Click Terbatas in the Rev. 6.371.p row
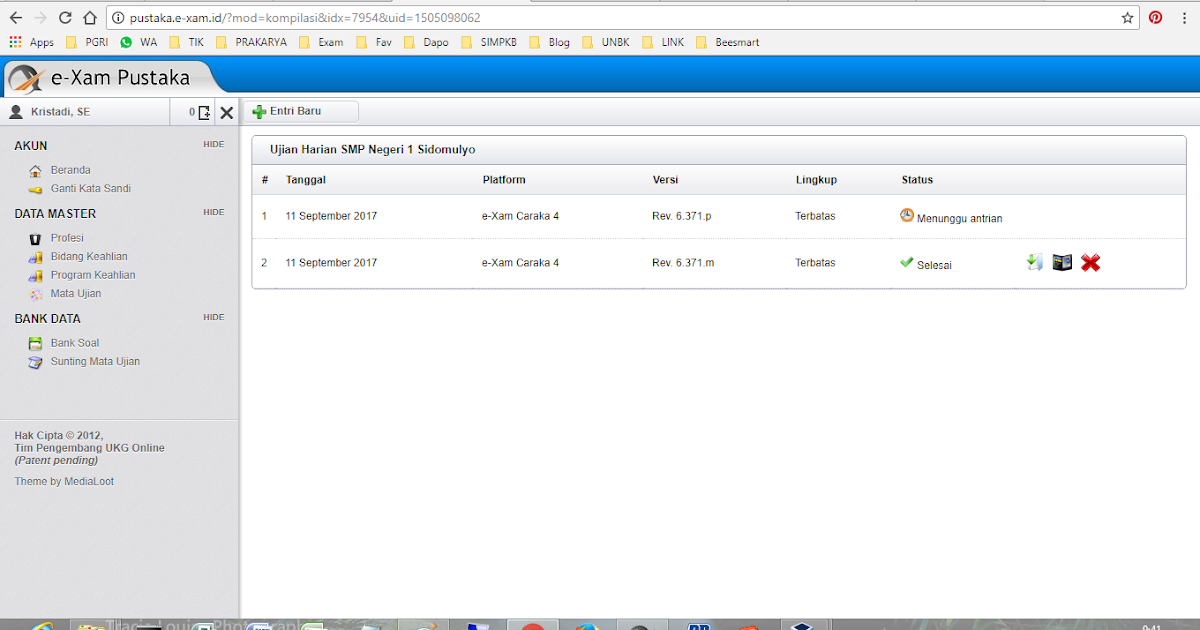Image resolution: width=1200 pixels, height=630 pixels. click(815, 216)
